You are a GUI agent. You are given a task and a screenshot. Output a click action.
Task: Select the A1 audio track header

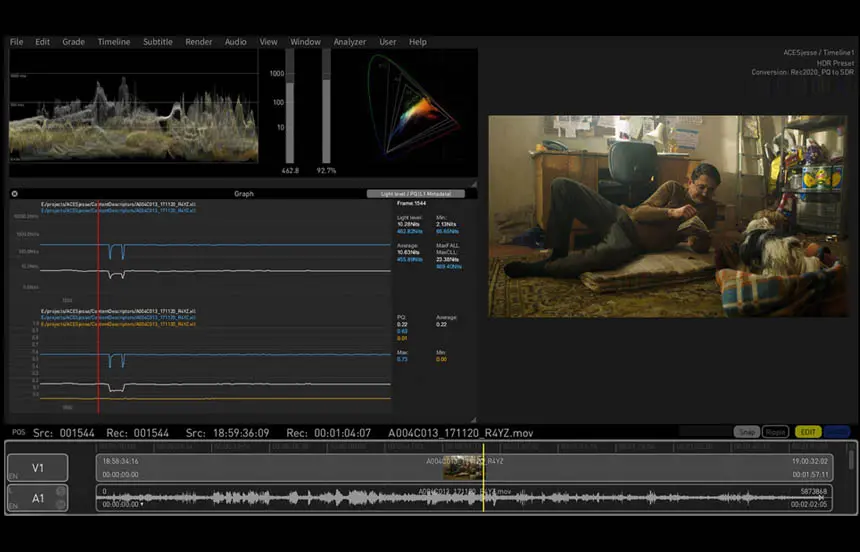(37, 498)
